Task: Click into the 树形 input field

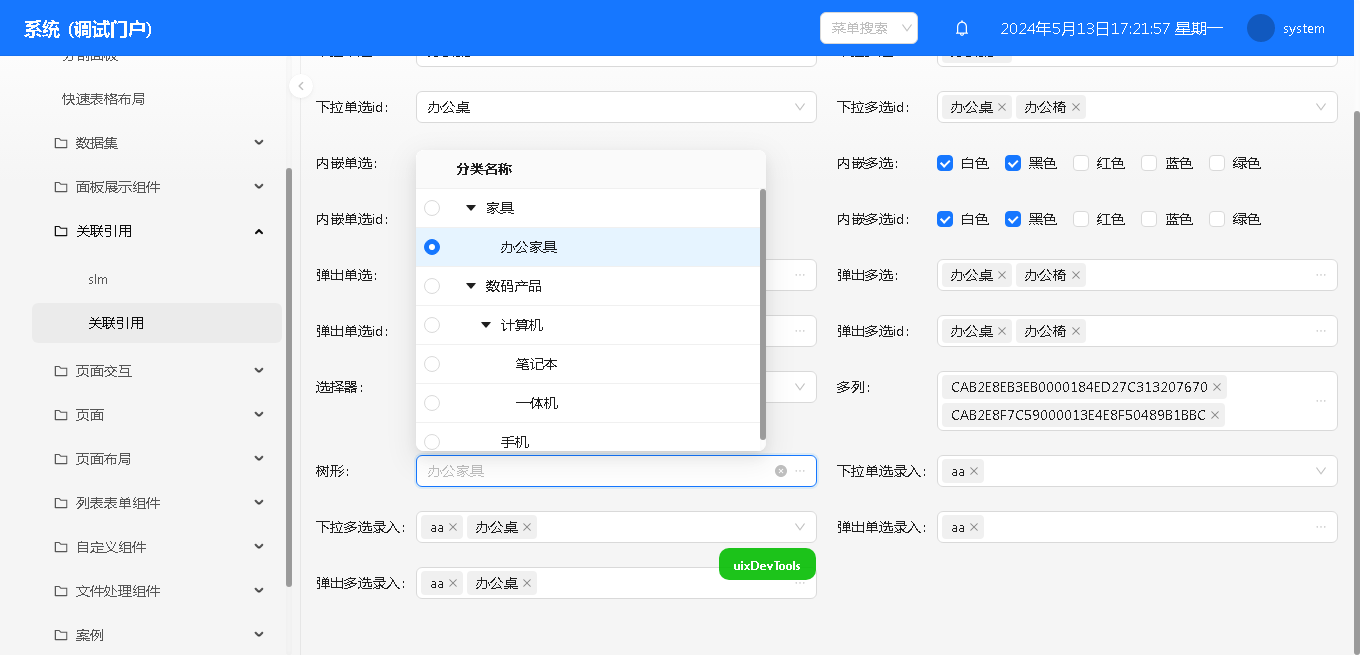Action: click(x=590, y=471)
